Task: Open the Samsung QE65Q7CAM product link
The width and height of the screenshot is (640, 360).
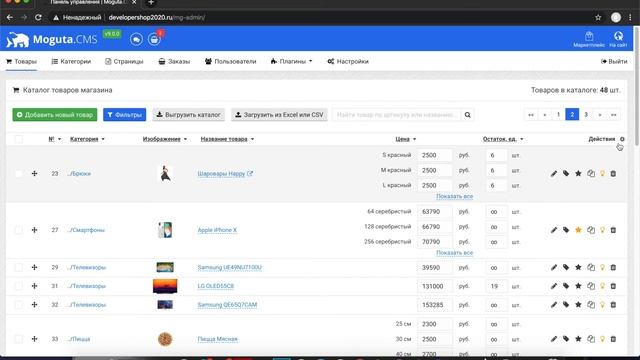Action: (227, 305)
